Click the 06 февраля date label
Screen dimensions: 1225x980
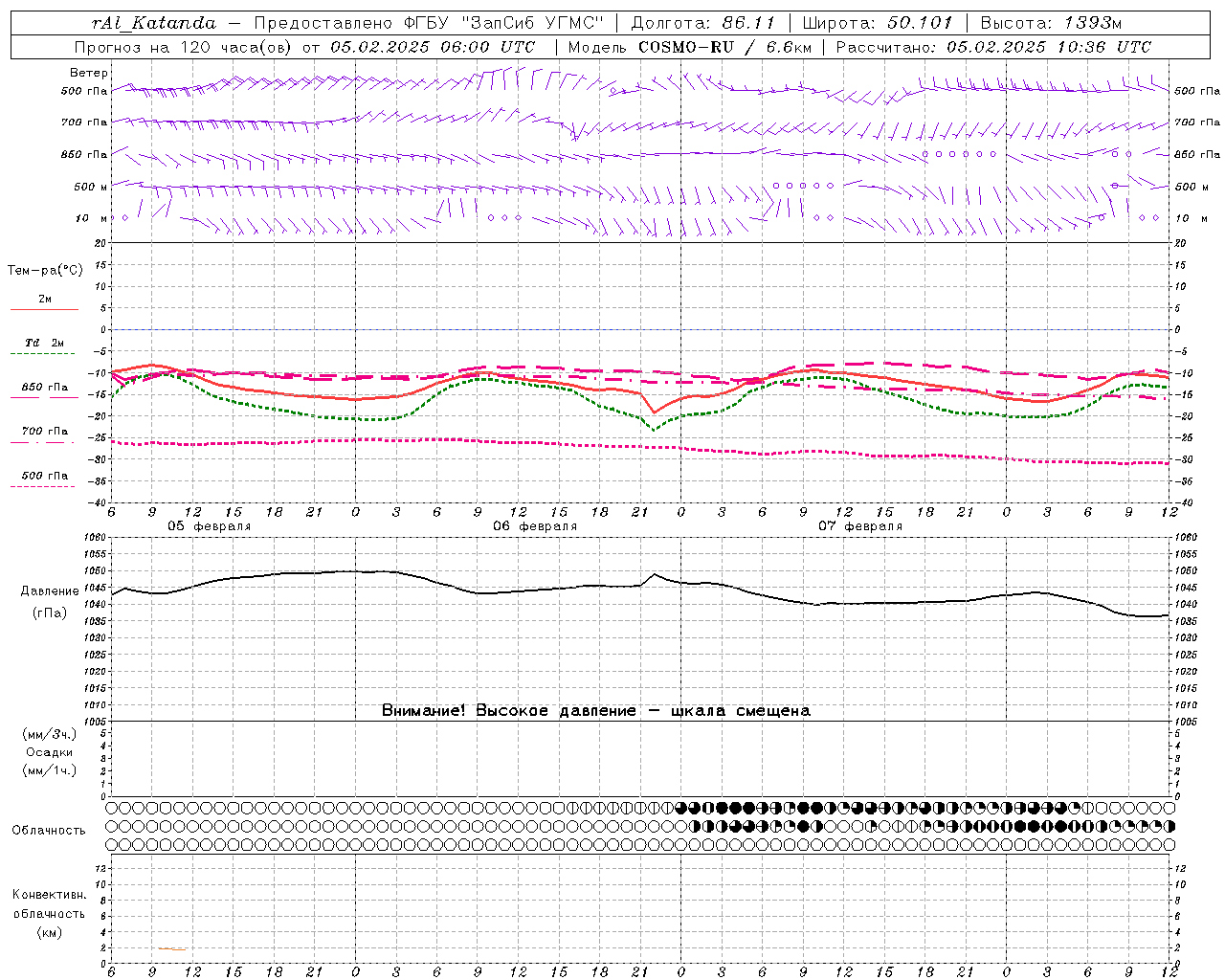click(x=535, y=526)
